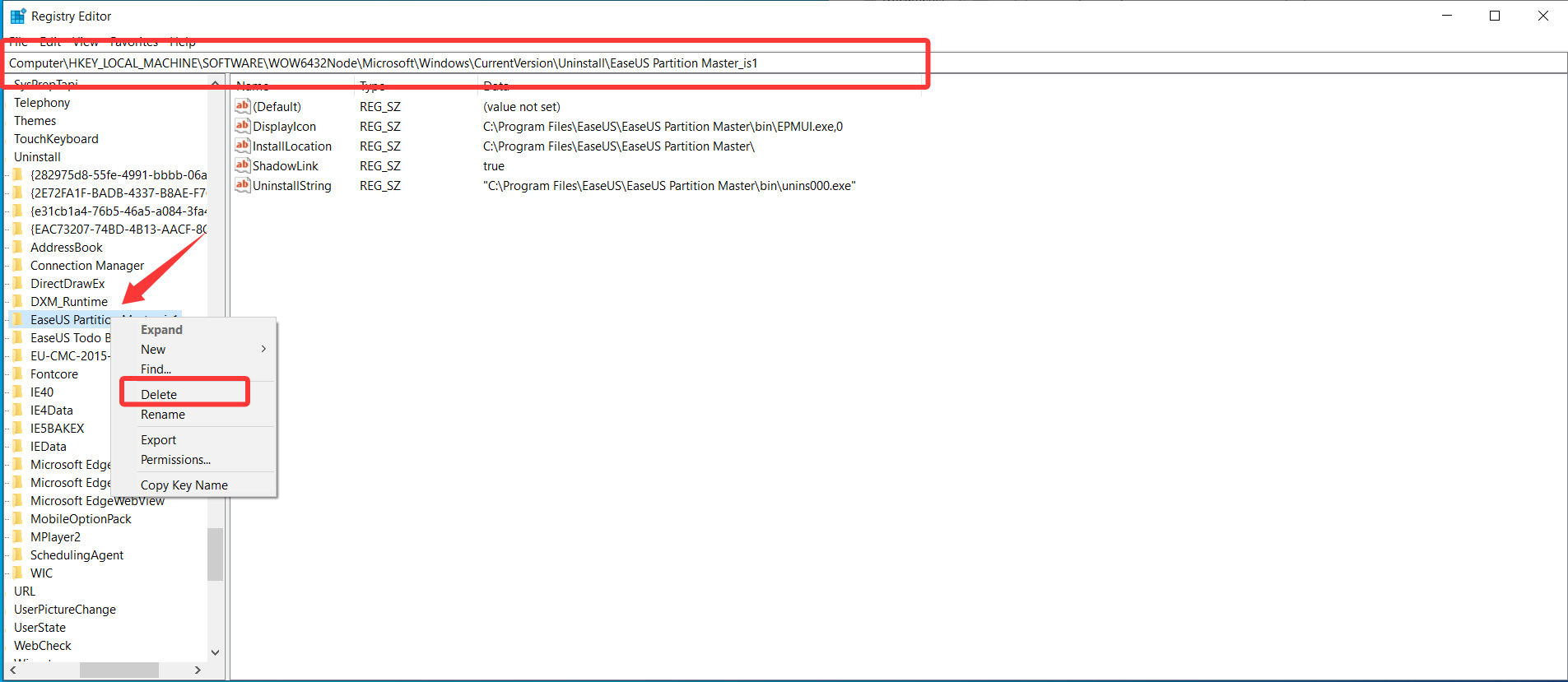Select the URL key in the tree

(25, 591)
